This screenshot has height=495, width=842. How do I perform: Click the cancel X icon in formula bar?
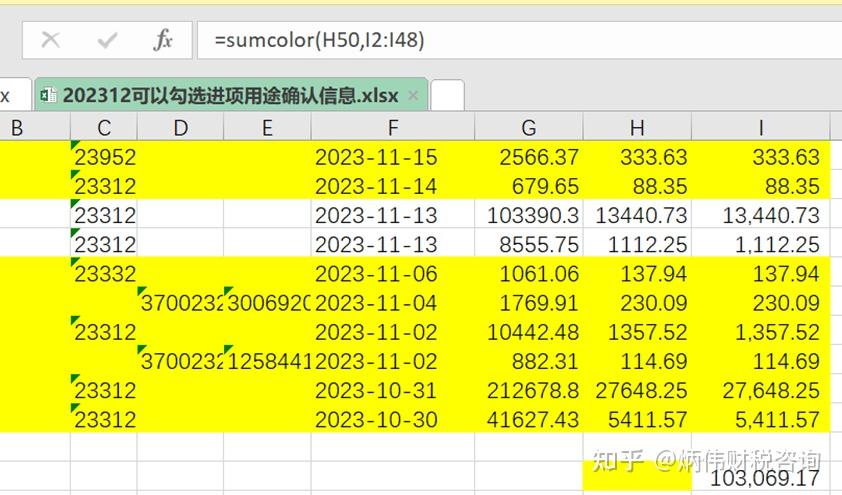[50, 40]
